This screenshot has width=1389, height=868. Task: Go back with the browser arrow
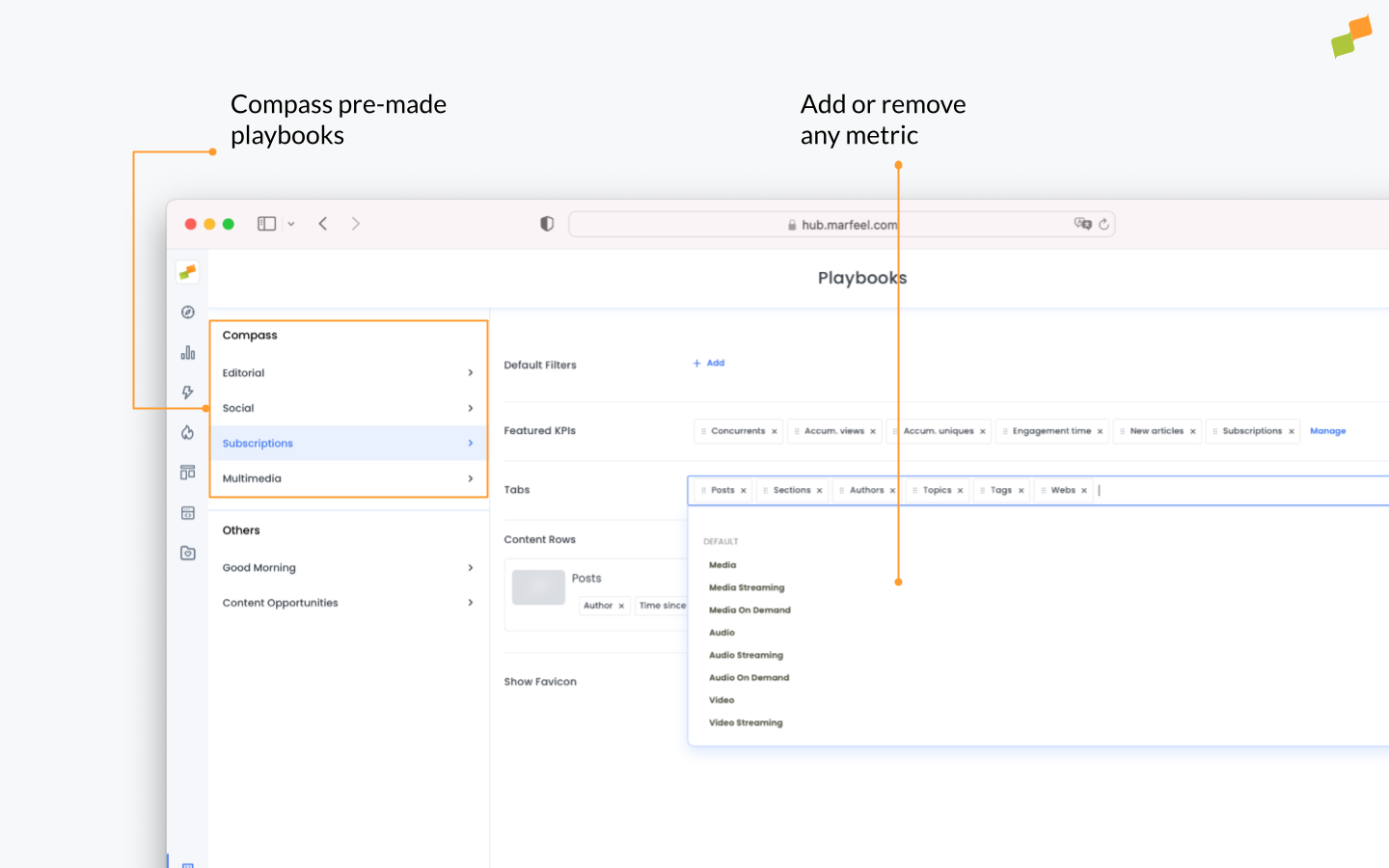click(323, 224)
